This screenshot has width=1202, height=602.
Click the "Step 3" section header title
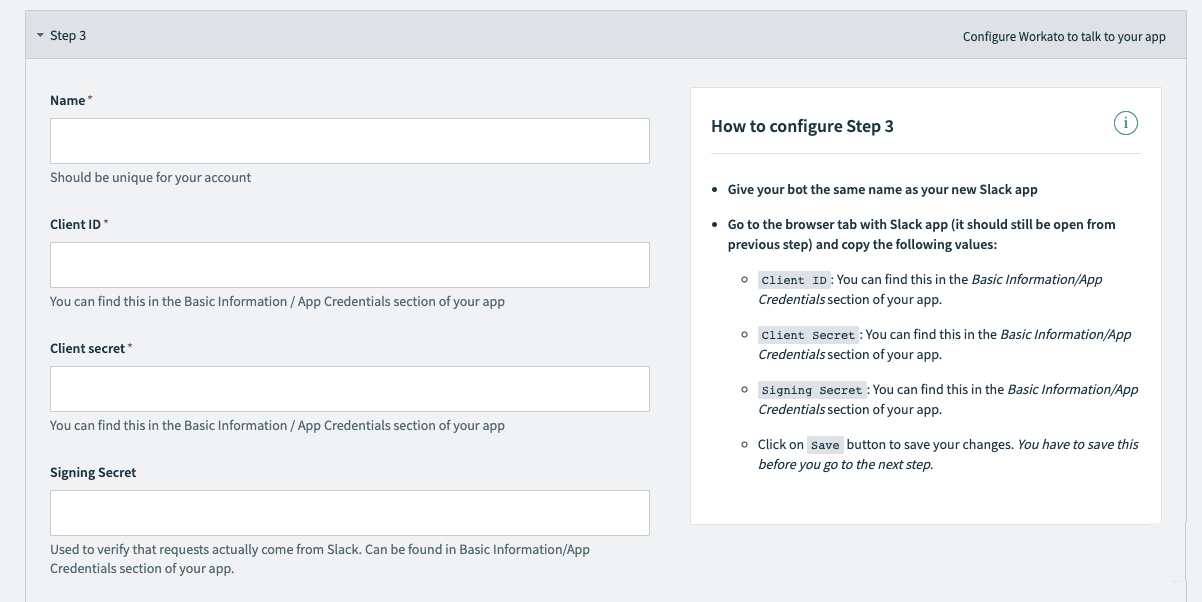coord(68,36)
